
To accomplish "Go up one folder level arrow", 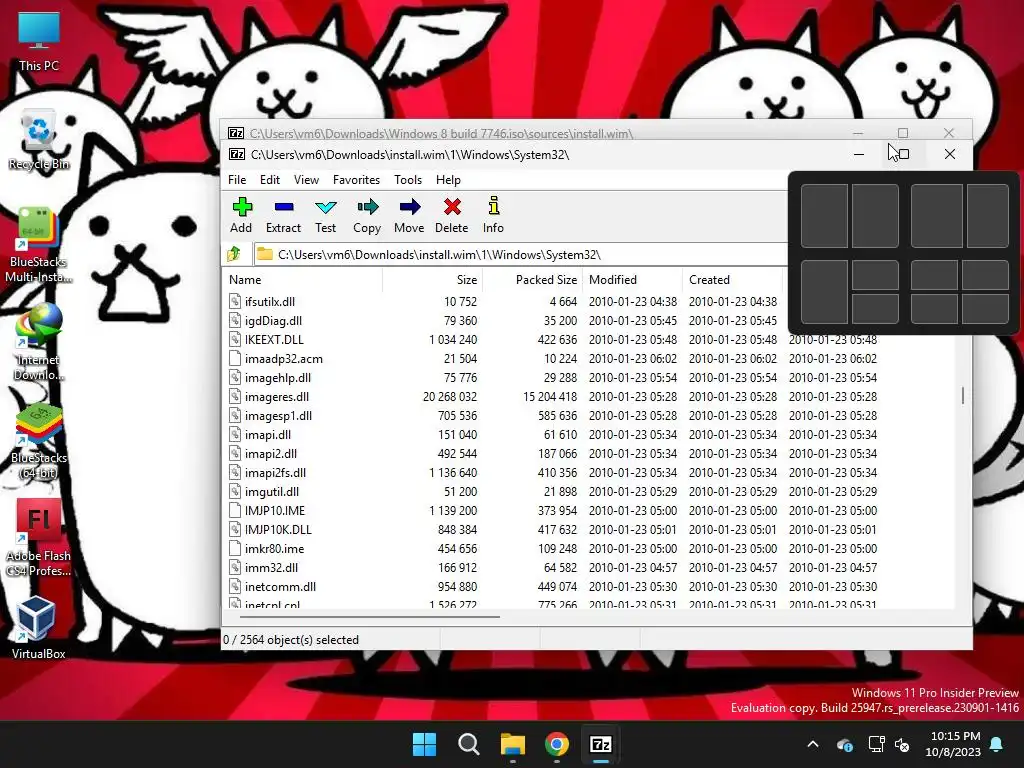I will click(x=234, y=254).
